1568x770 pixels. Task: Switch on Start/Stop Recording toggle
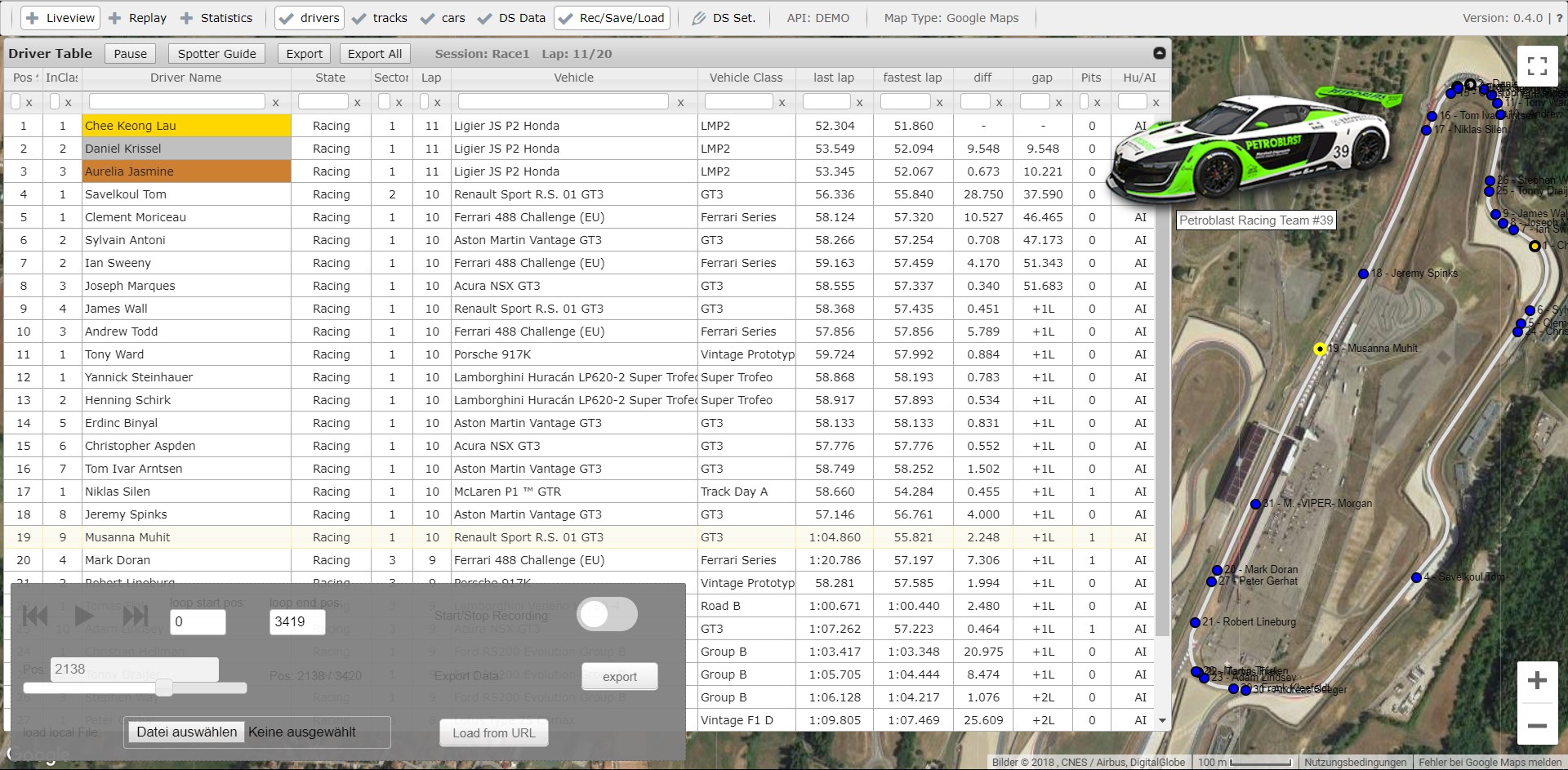pos(607,614)
